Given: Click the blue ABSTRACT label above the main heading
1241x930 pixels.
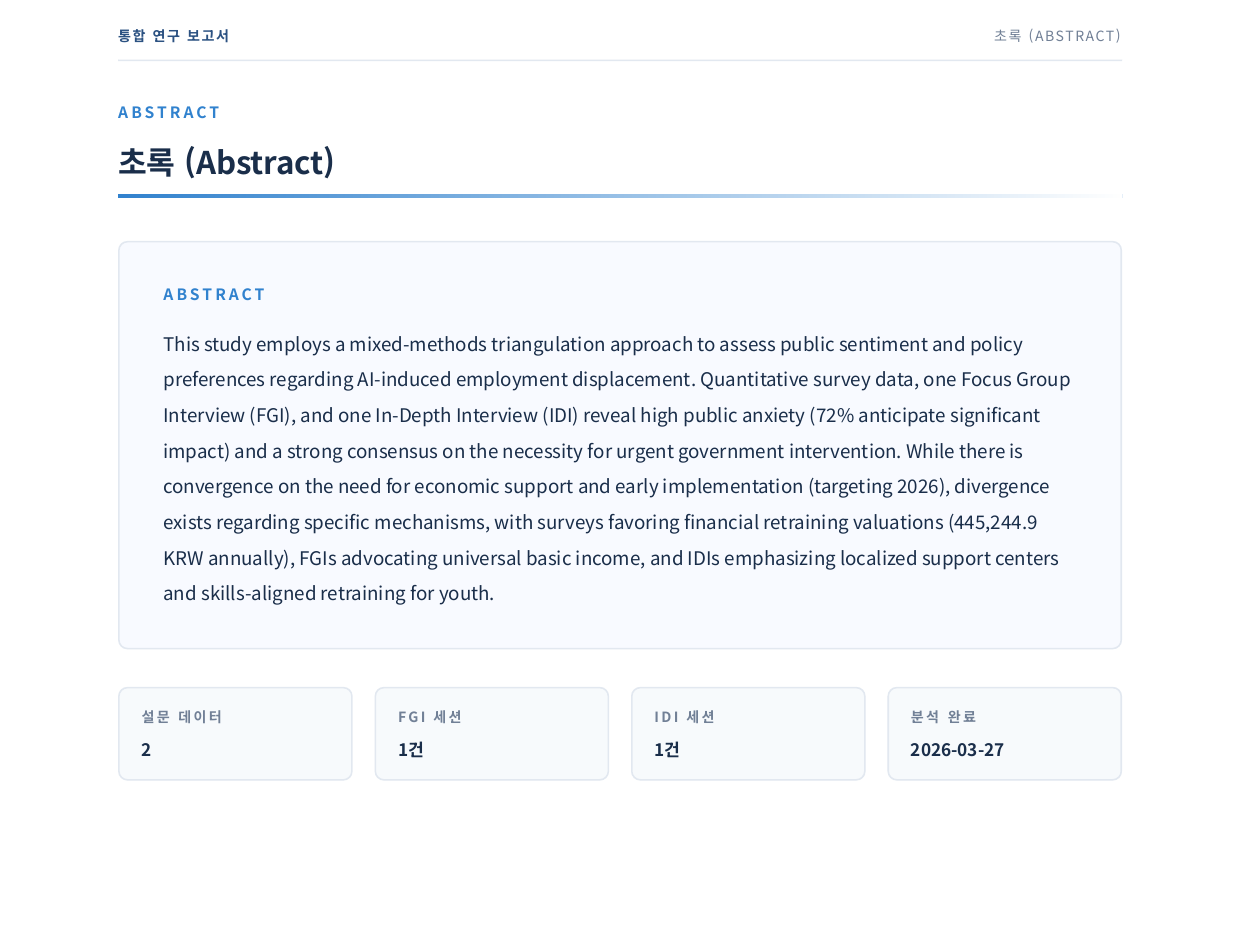Looking at the screenshot, I should [169, 112].
